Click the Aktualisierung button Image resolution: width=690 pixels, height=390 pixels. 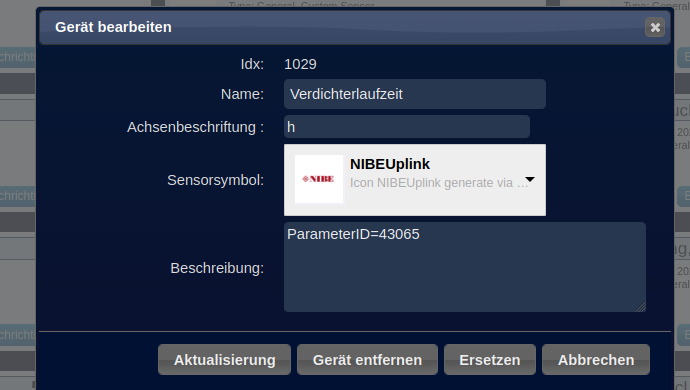click(x=224, y=360)
